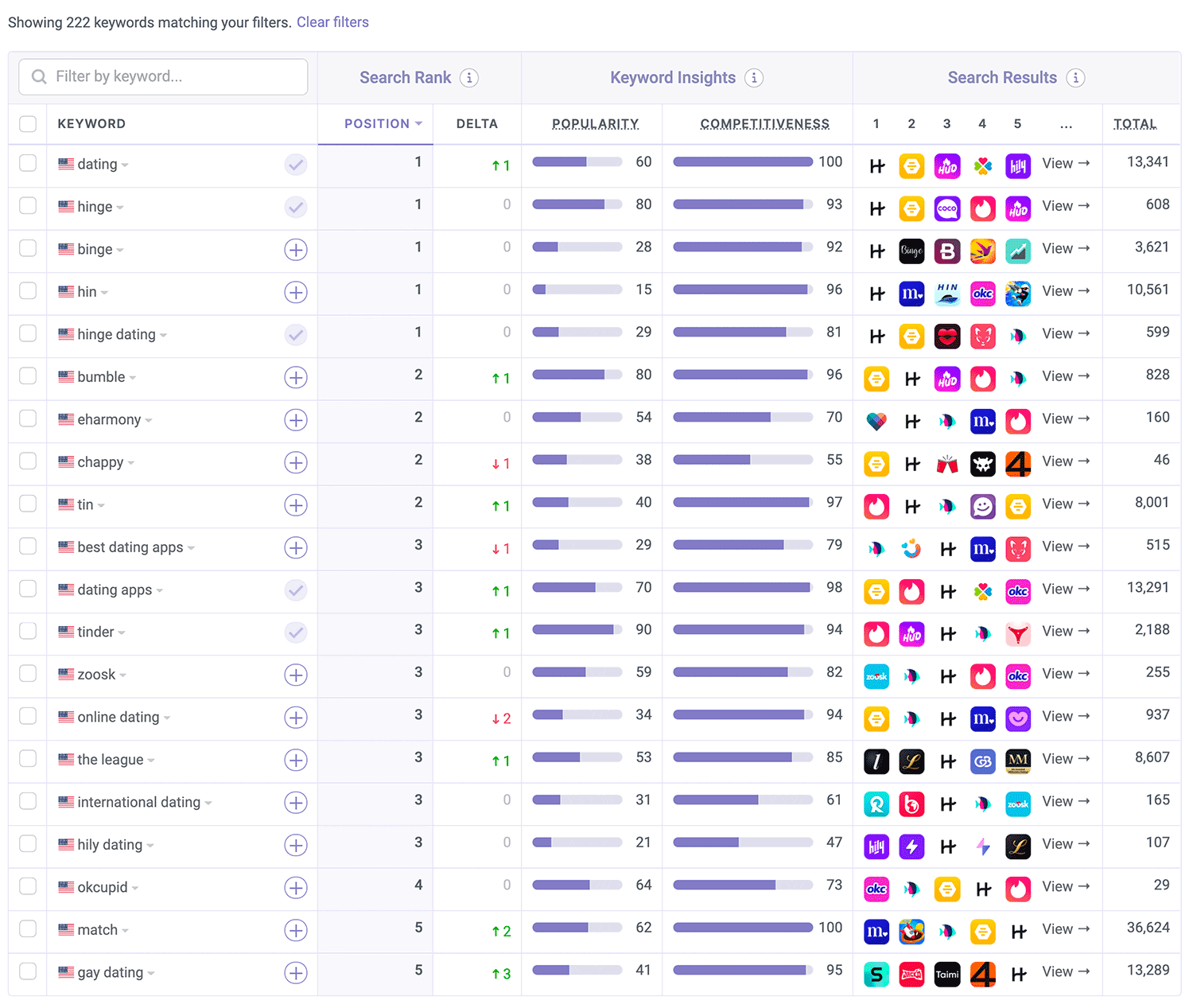This screenshot has width=1193, height=1008.
Task: Expand the dating keyword dropdown arrow
Action: (x=125, y=165)
